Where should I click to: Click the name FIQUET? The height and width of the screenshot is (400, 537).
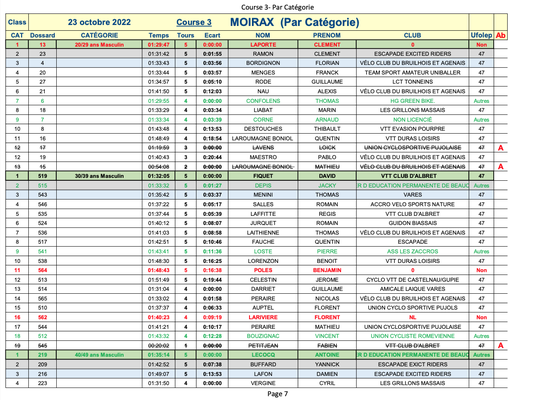[x=263, y=176]
